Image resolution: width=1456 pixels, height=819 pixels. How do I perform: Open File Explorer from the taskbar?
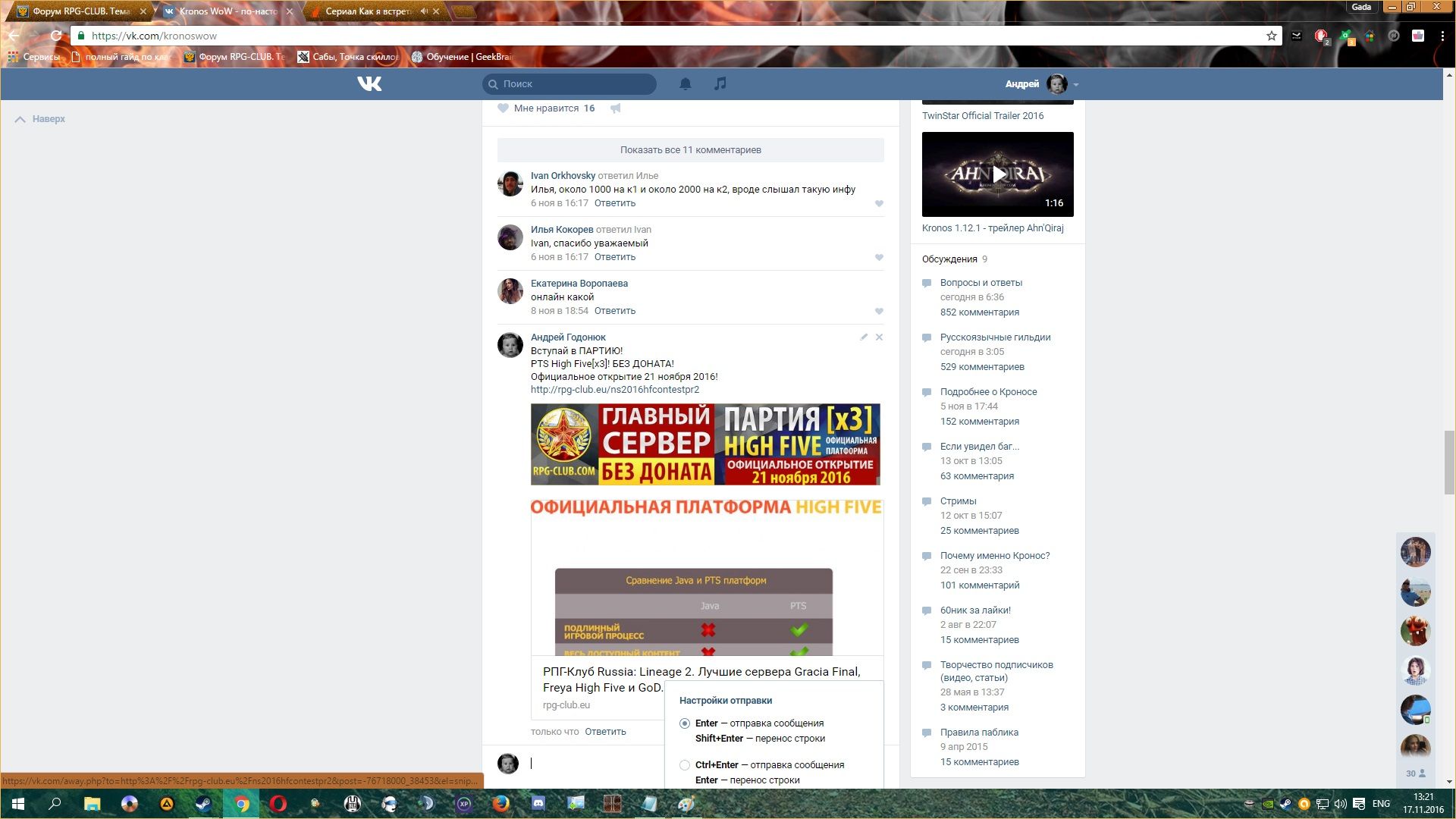pyautogui.click(x=92, y=804)
